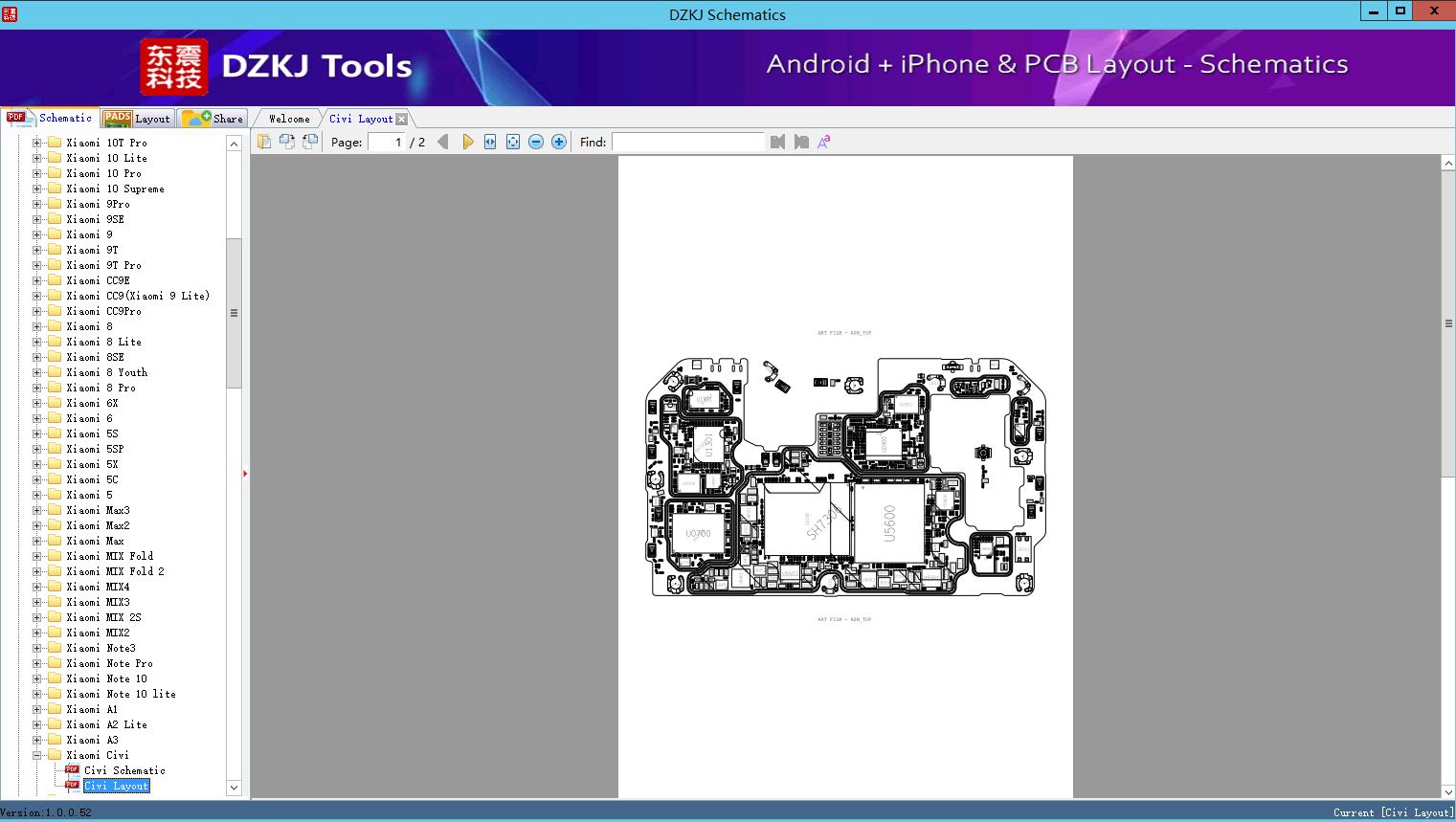The width and height of the screenshot is (1456, 822).
Task: Fit the whole page in view
Action: pos(513,142)
